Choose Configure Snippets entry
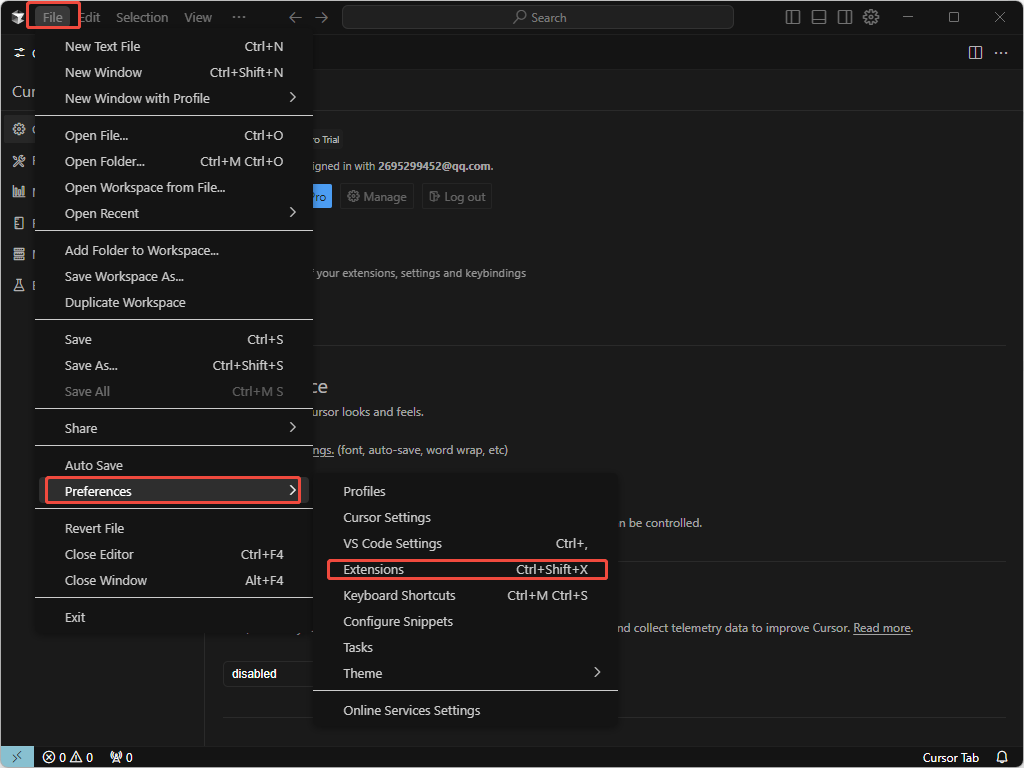 pyautogui.click(x=466, y=622)
